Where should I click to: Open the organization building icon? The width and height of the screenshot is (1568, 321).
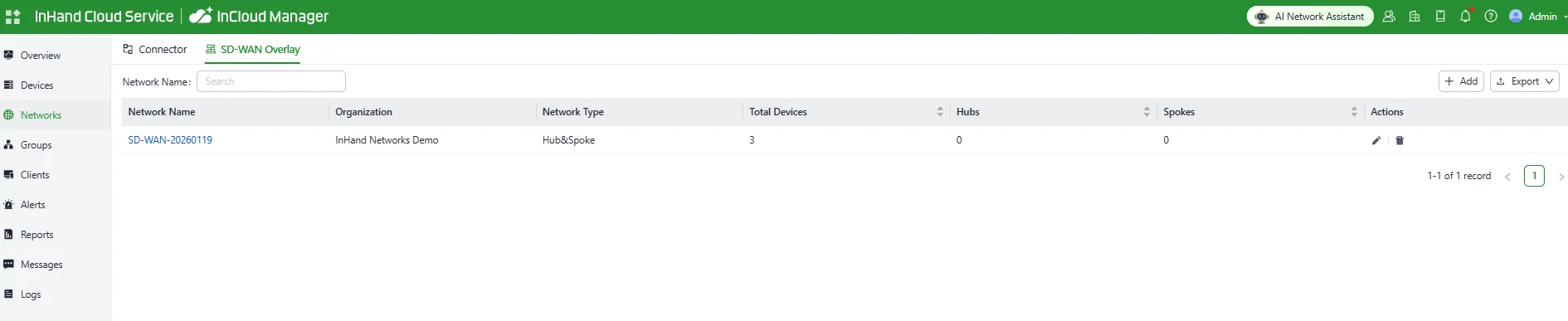[1415, 17]
